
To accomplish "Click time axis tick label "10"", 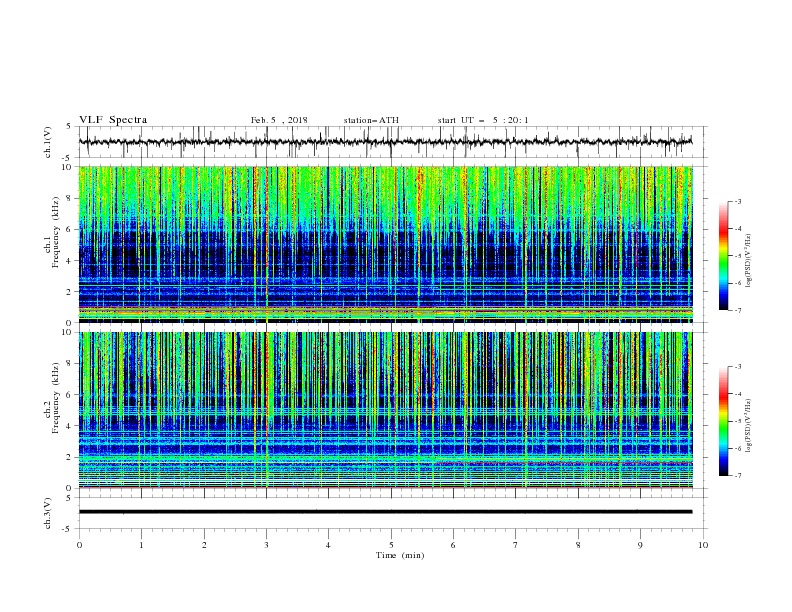I will [x=703, y=545].
